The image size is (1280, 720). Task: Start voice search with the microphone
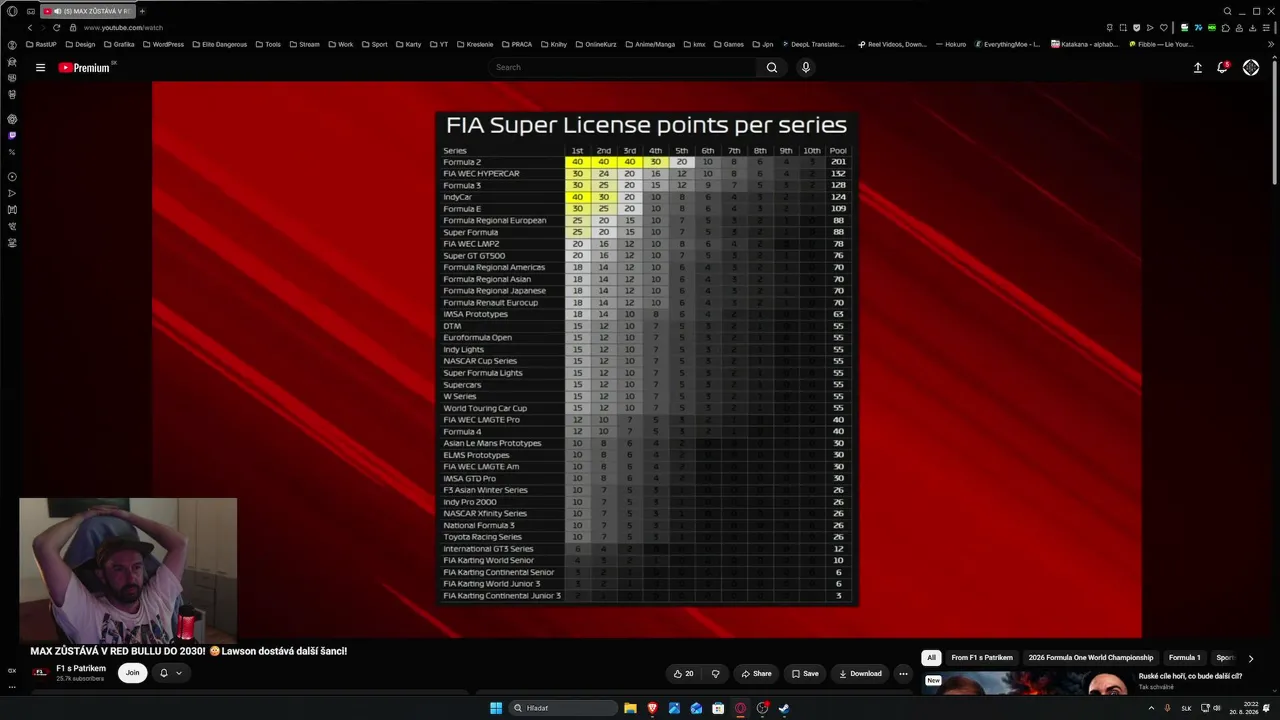805,68
